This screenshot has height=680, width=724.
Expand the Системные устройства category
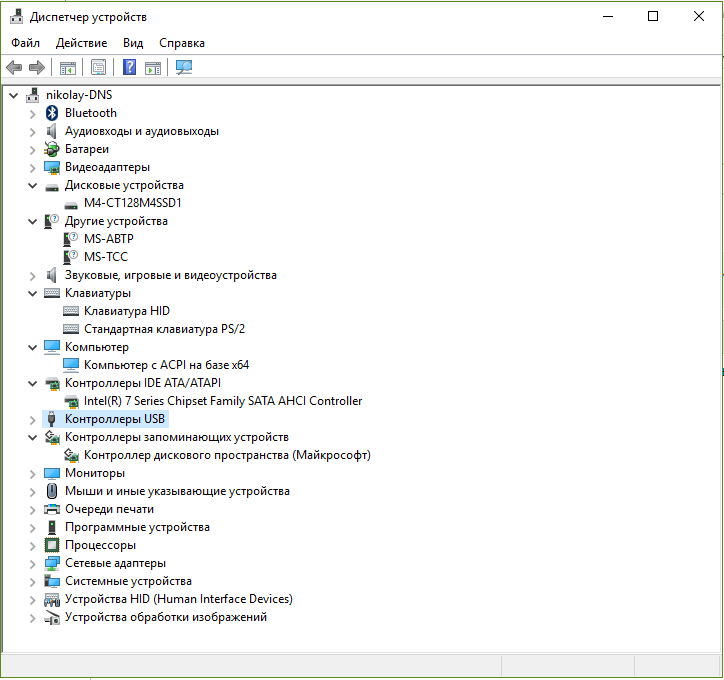(32, 582)
